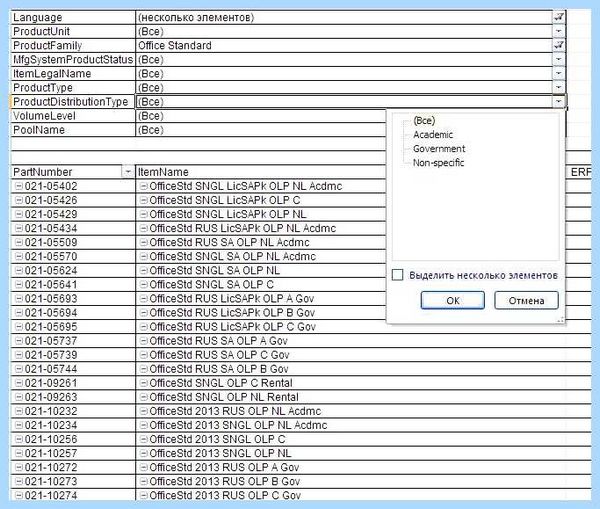Viewport: 600px width, 509px height.
Task: Open the ProductFamily filter dropdown
Action: pos(559,46)
